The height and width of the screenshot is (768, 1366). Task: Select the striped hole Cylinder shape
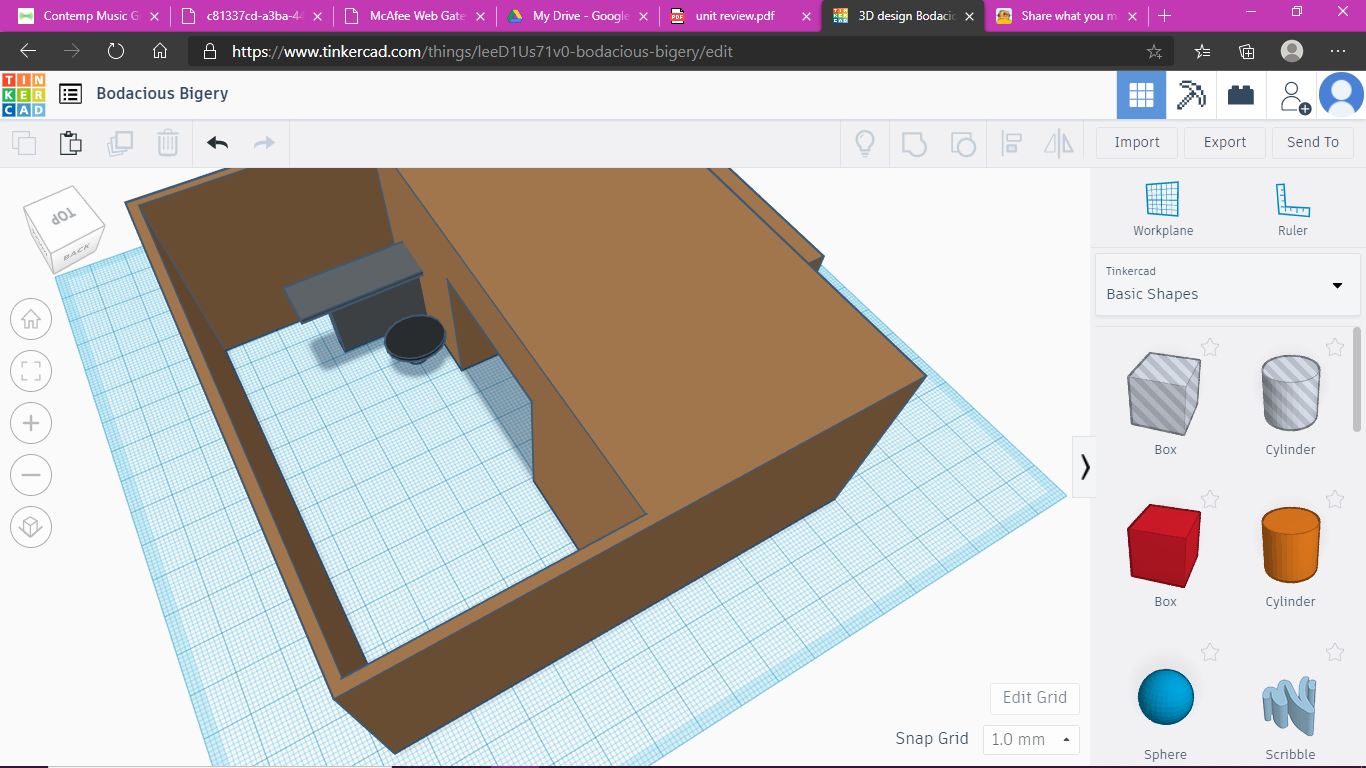pyautogui.click(x=1290, y=393)
